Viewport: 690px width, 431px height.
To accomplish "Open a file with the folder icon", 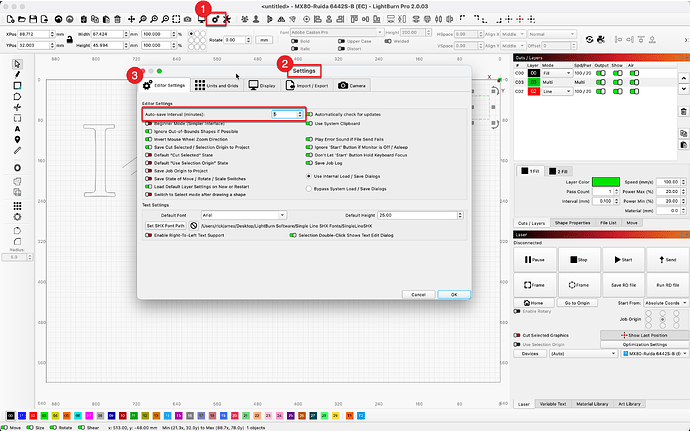I will (22, 19).
